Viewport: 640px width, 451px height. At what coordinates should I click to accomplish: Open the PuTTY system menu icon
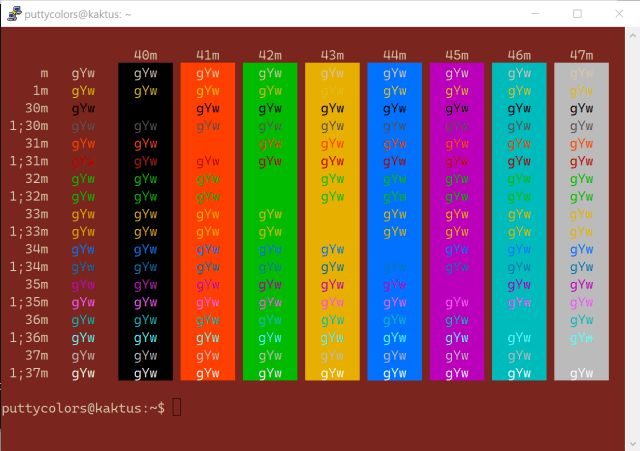[14, 14]
